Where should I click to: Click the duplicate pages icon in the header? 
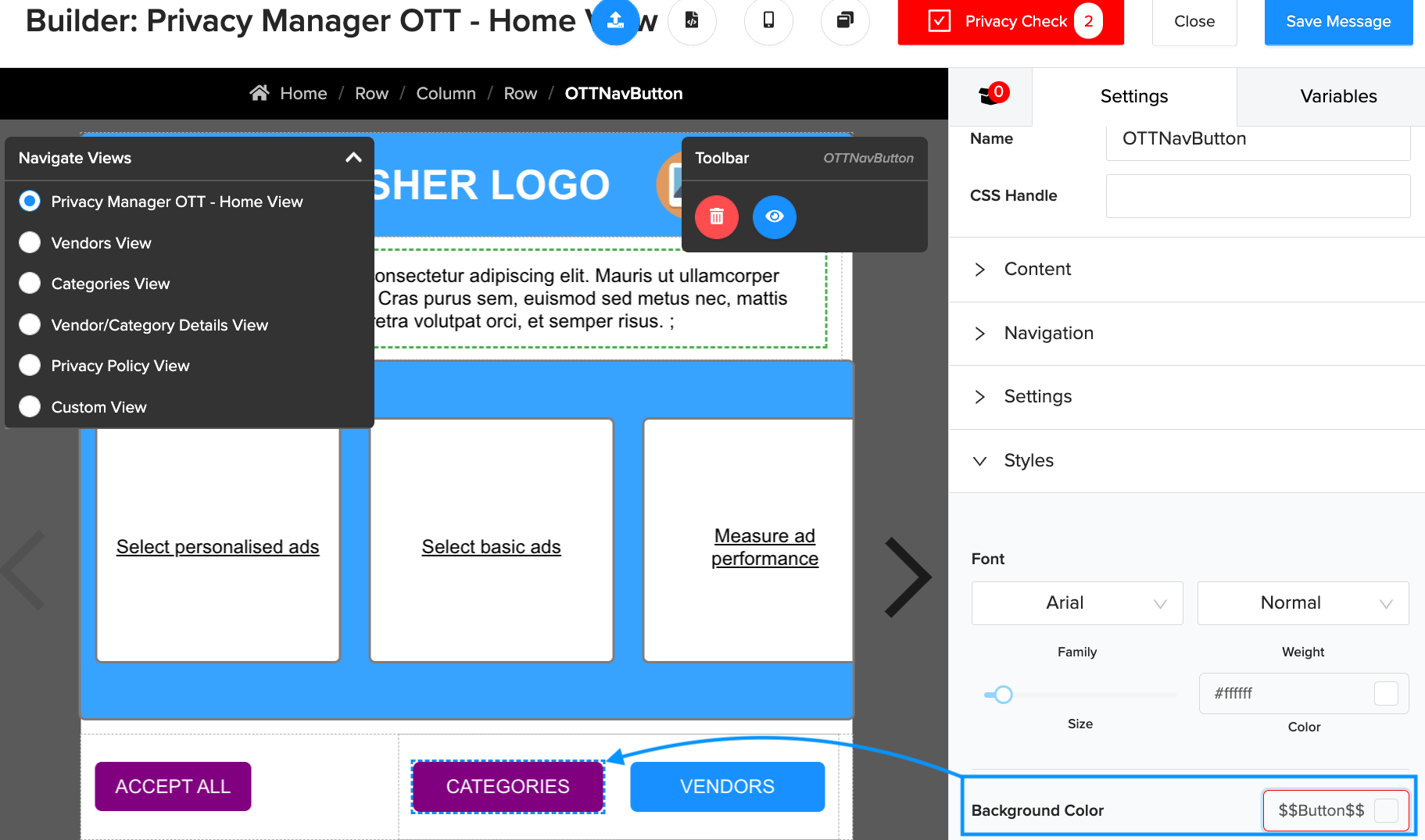click(845, 22)
